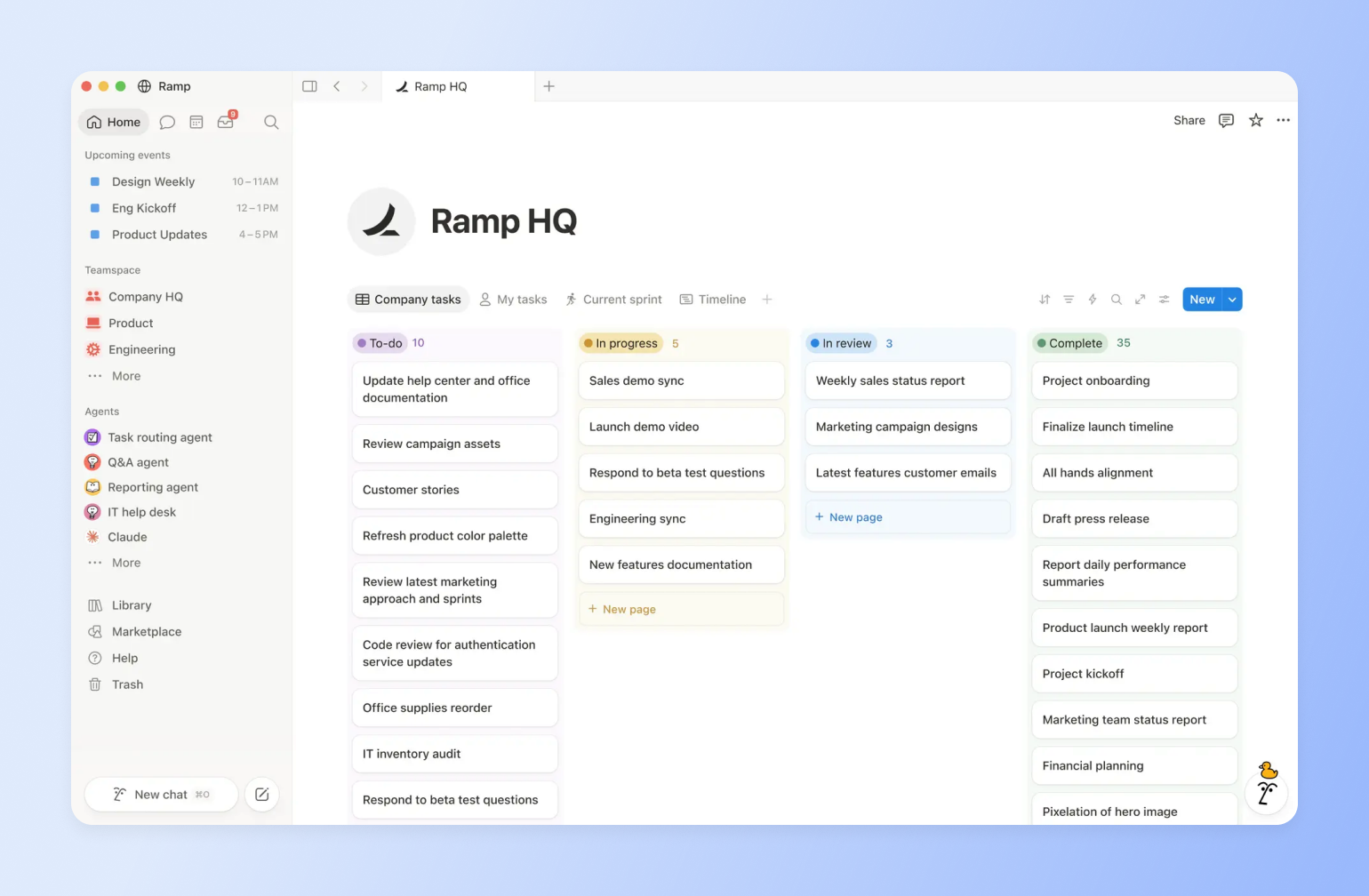Click the sort arrows icon in board toolbar
Screen dimensions: 1369x896
(1045, 300)
